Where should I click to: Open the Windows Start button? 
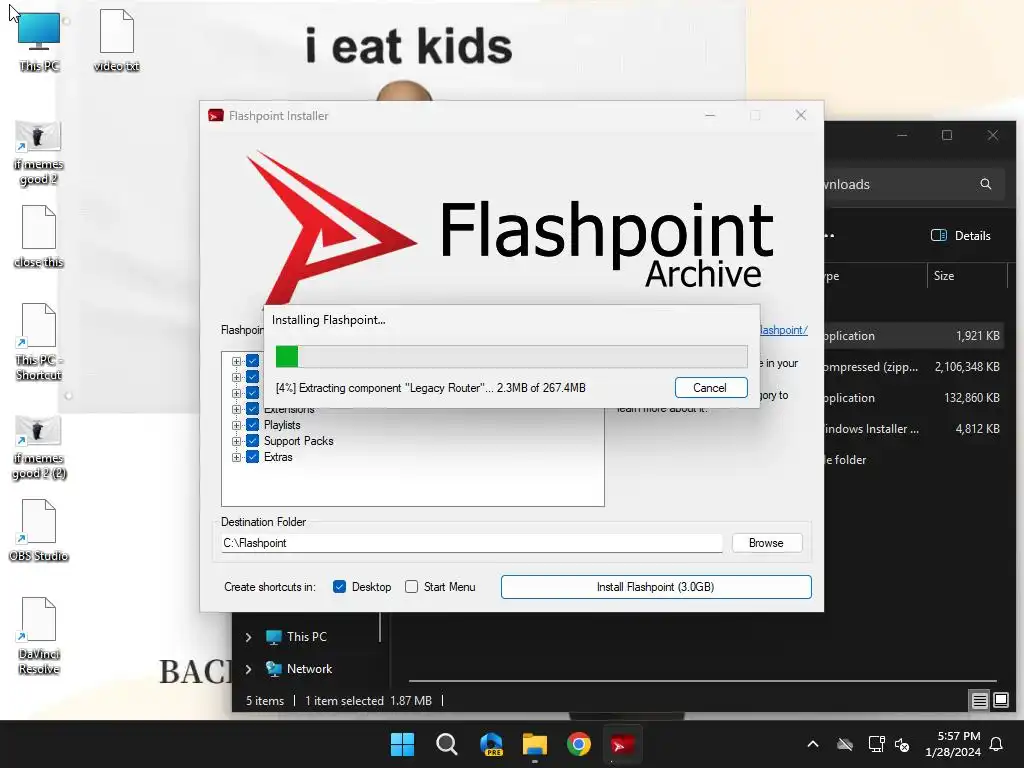402,744
